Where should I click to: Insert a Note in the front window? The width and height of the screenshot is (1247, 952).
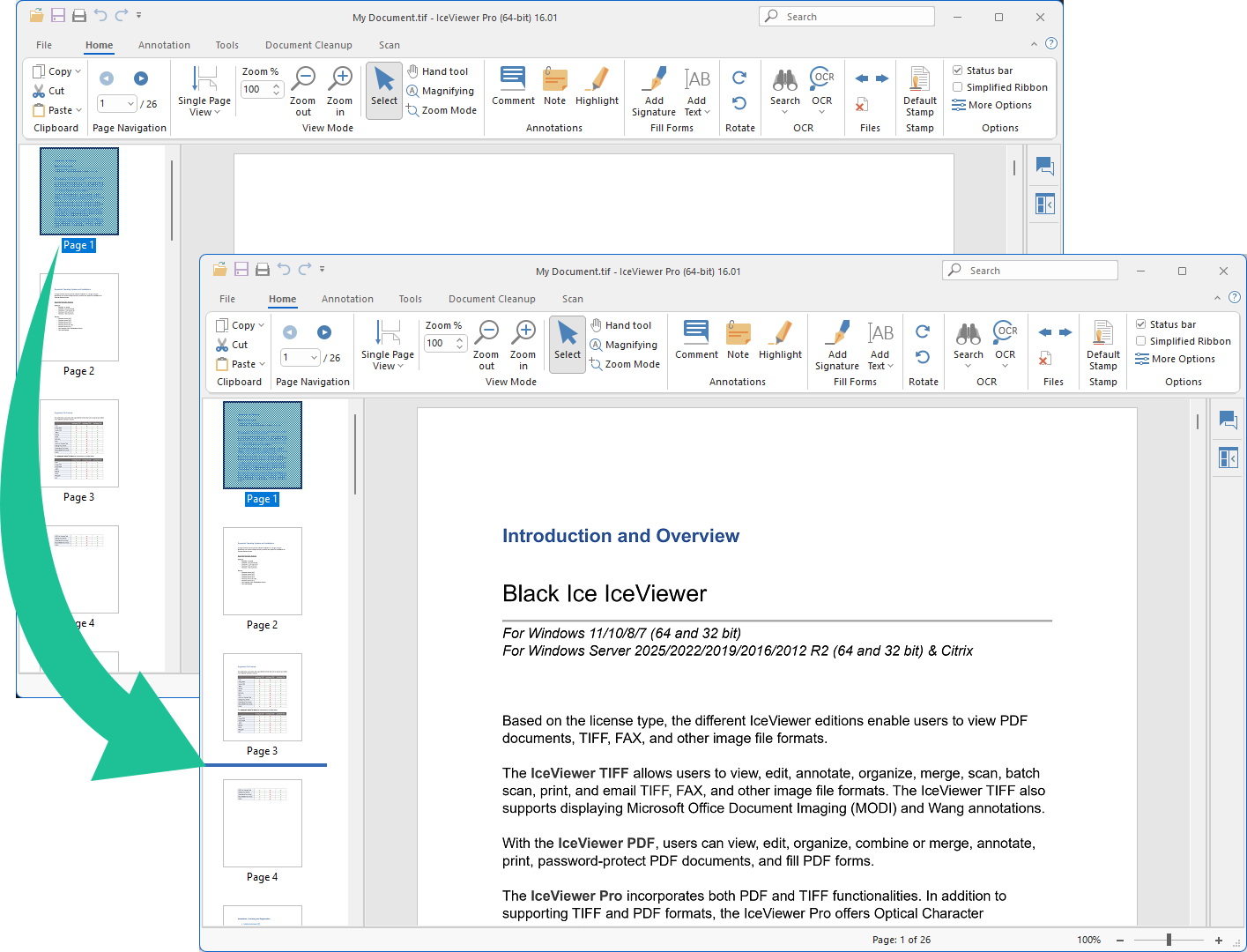click(739, 340)
